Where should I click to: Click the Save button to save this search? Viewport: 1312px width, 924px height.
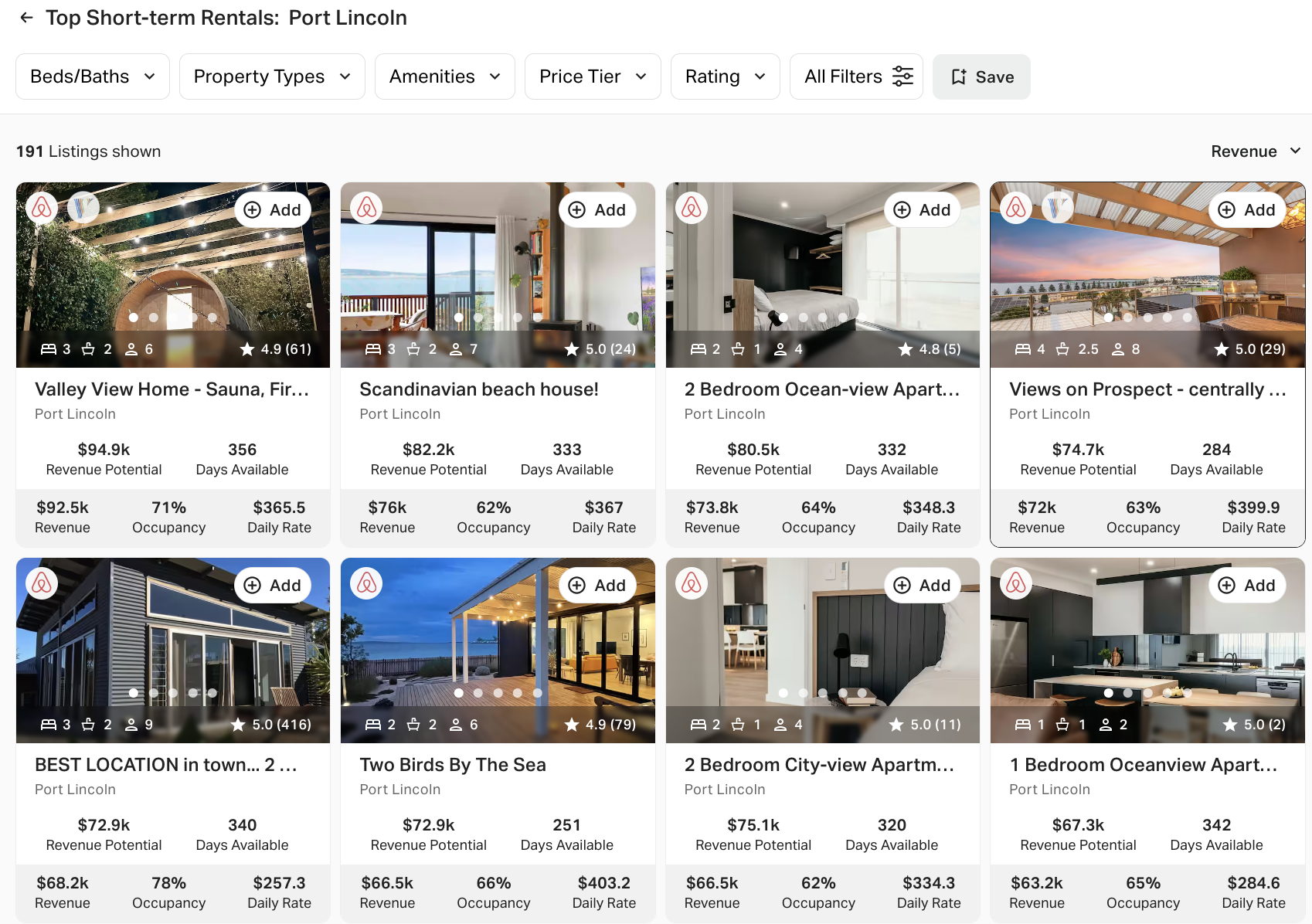pos(981,76)
